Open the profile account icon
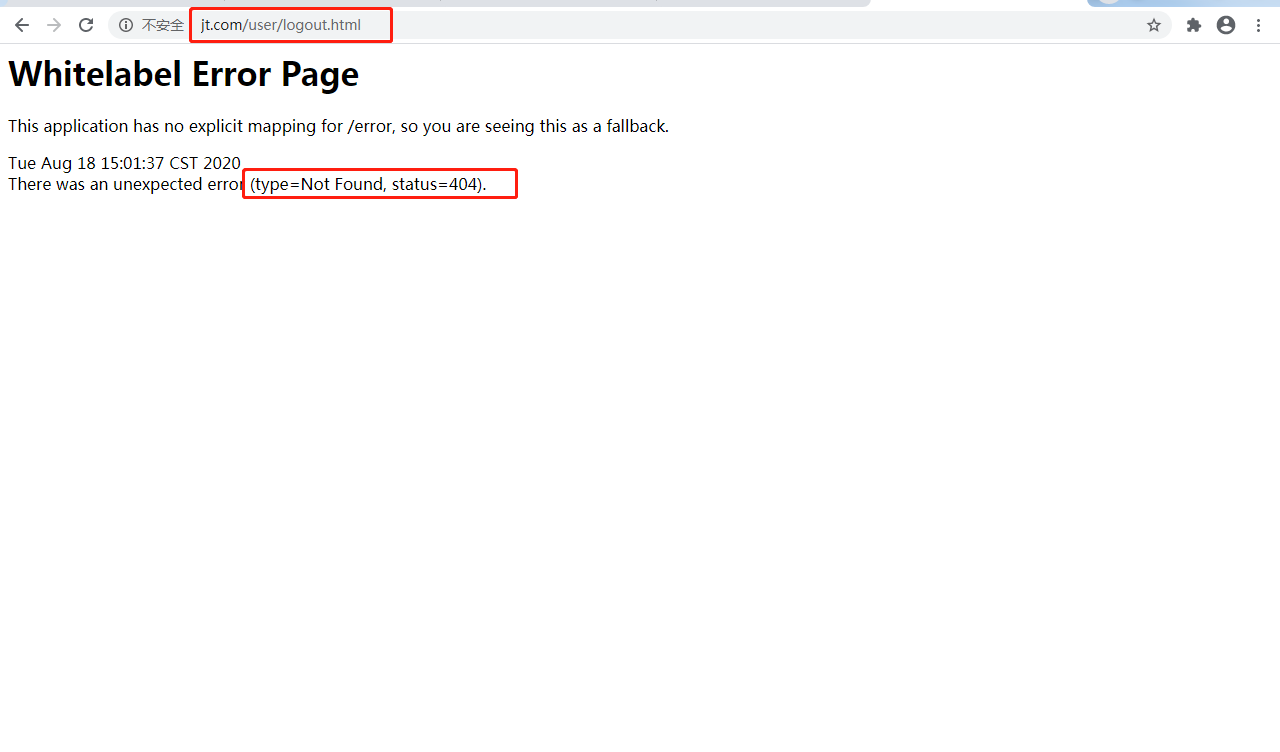1280x752 pixels. click(1226, 25)
